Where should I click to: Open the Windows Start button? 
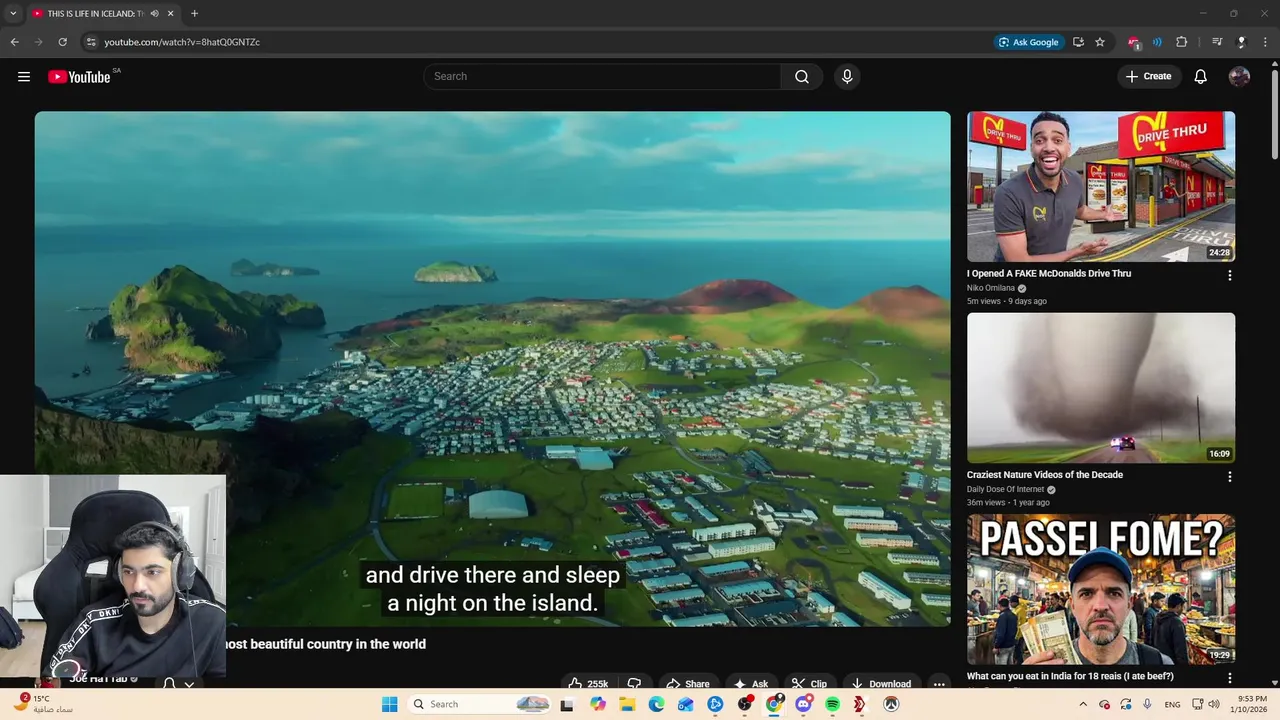pyautogui.click(x=390, y=704)
